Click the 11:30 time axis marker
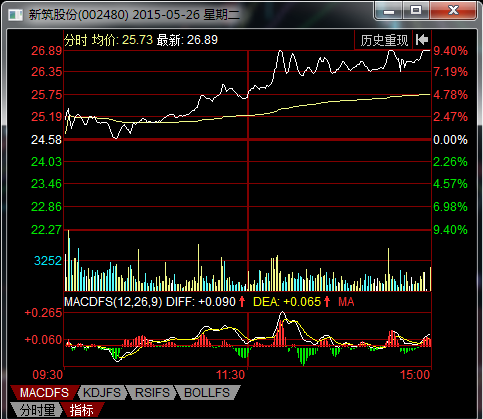 [231, 375]
